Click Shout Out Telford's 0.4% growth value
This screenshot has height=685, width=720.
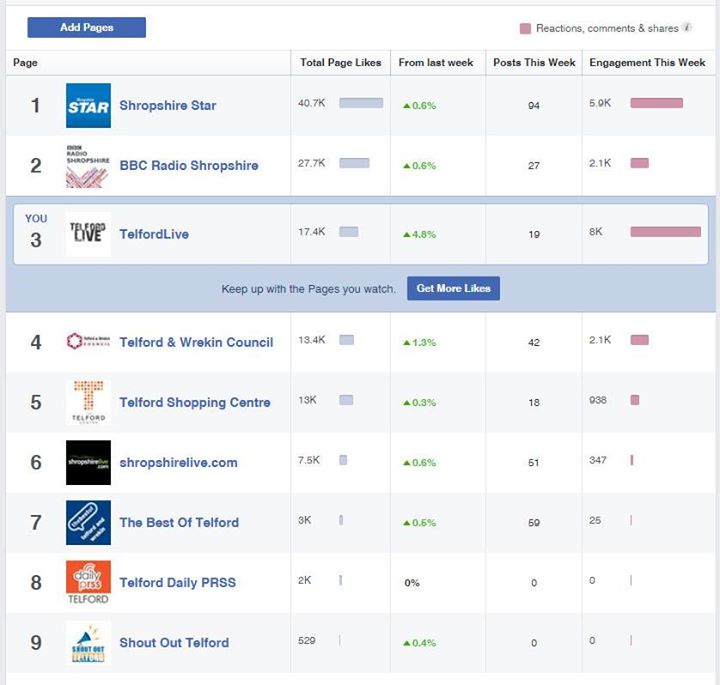[x=420, y=643]
